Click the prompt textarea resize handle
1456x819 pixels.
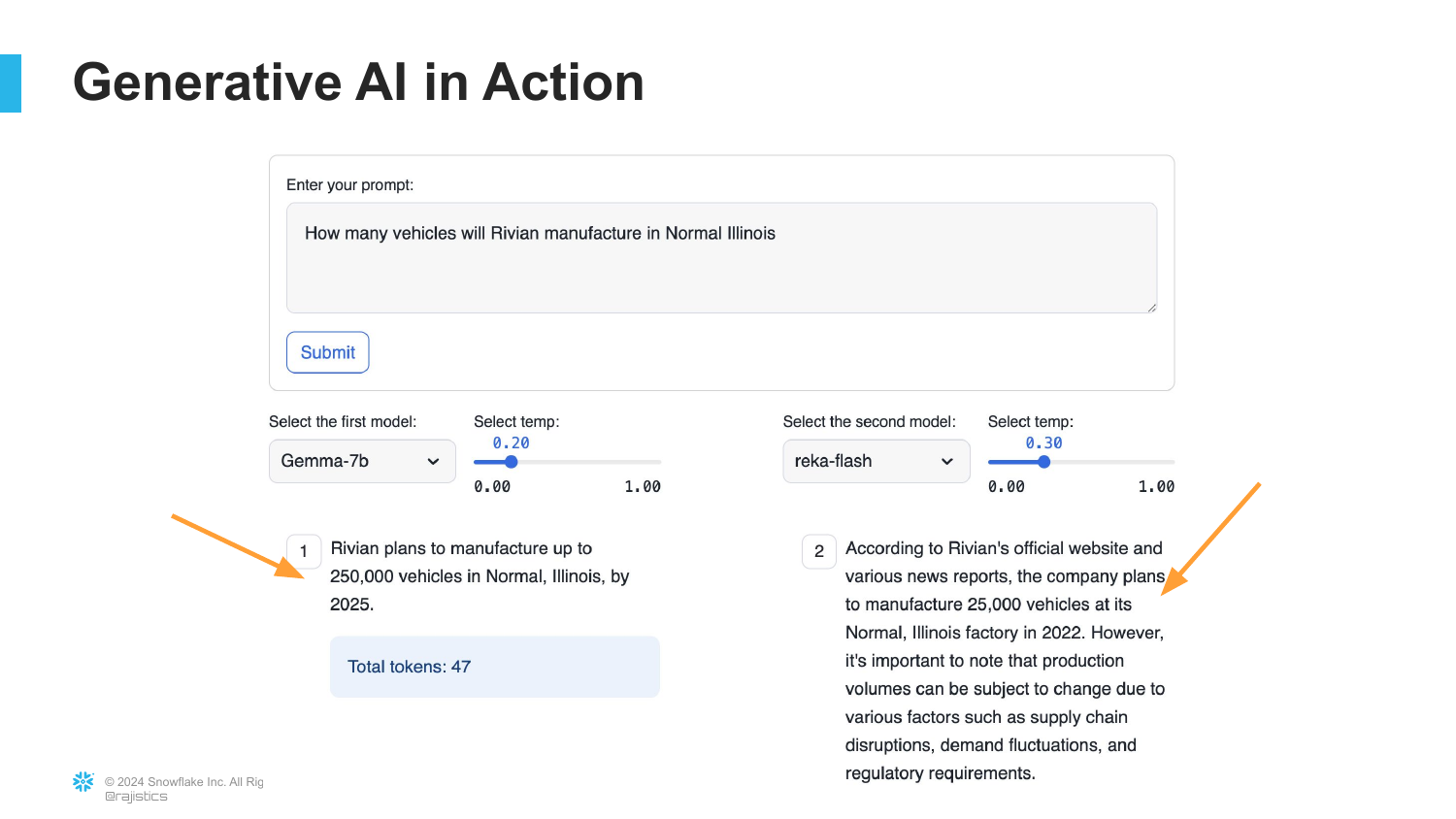[x=1151, y=308]
